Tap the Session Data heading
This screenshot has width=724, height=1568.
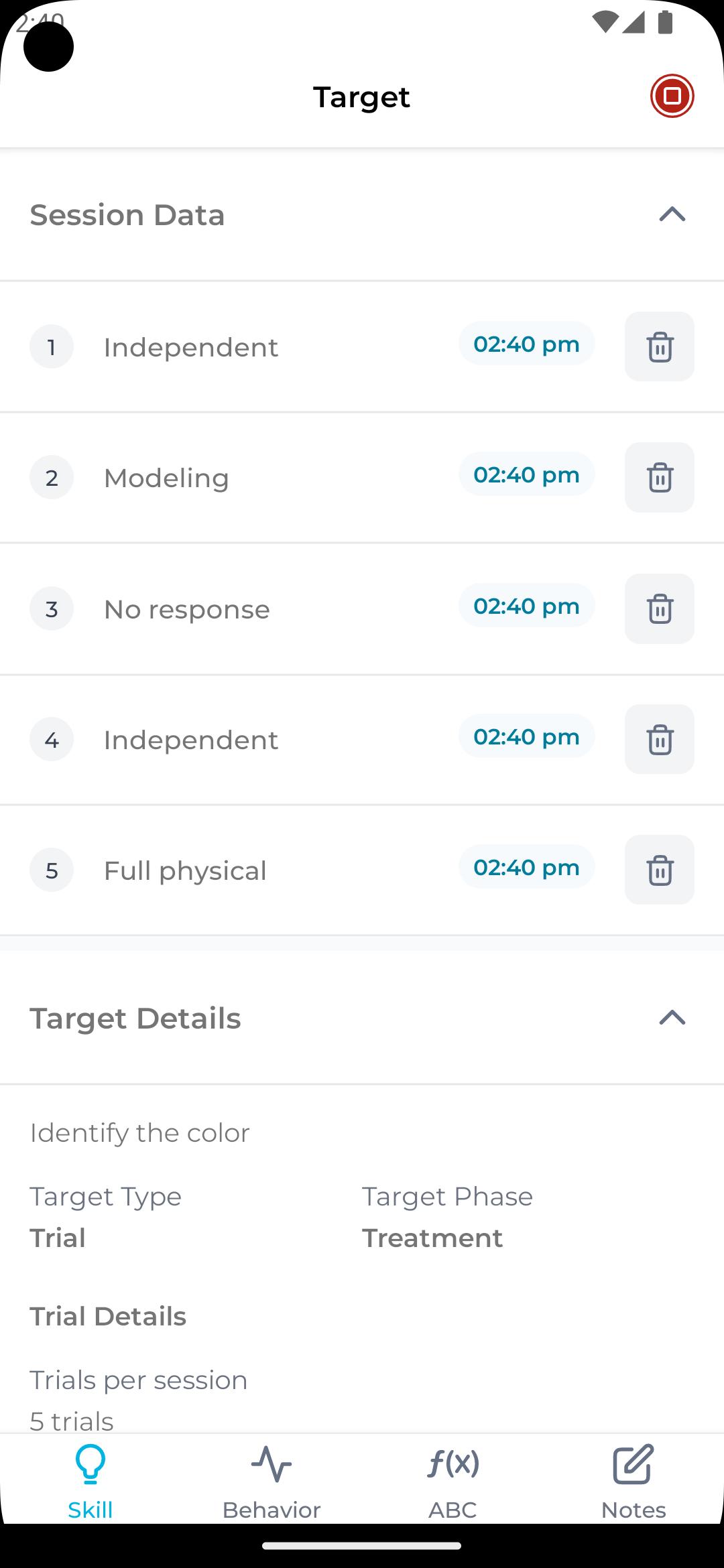(127, 215)
